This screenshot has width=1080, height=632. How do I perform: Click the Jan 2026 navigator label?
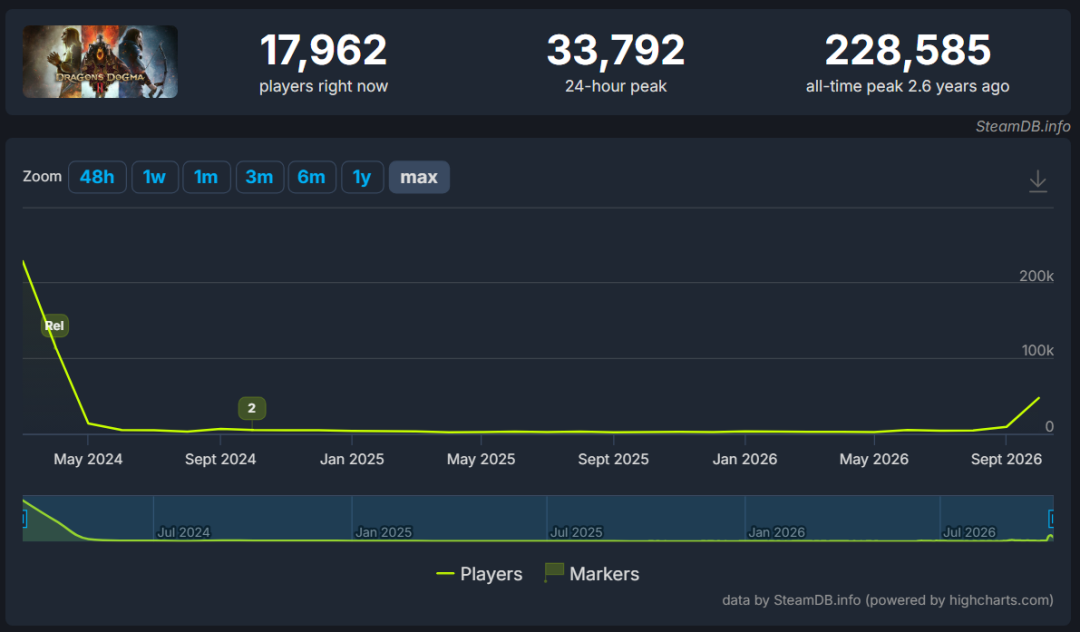[776, 532]
